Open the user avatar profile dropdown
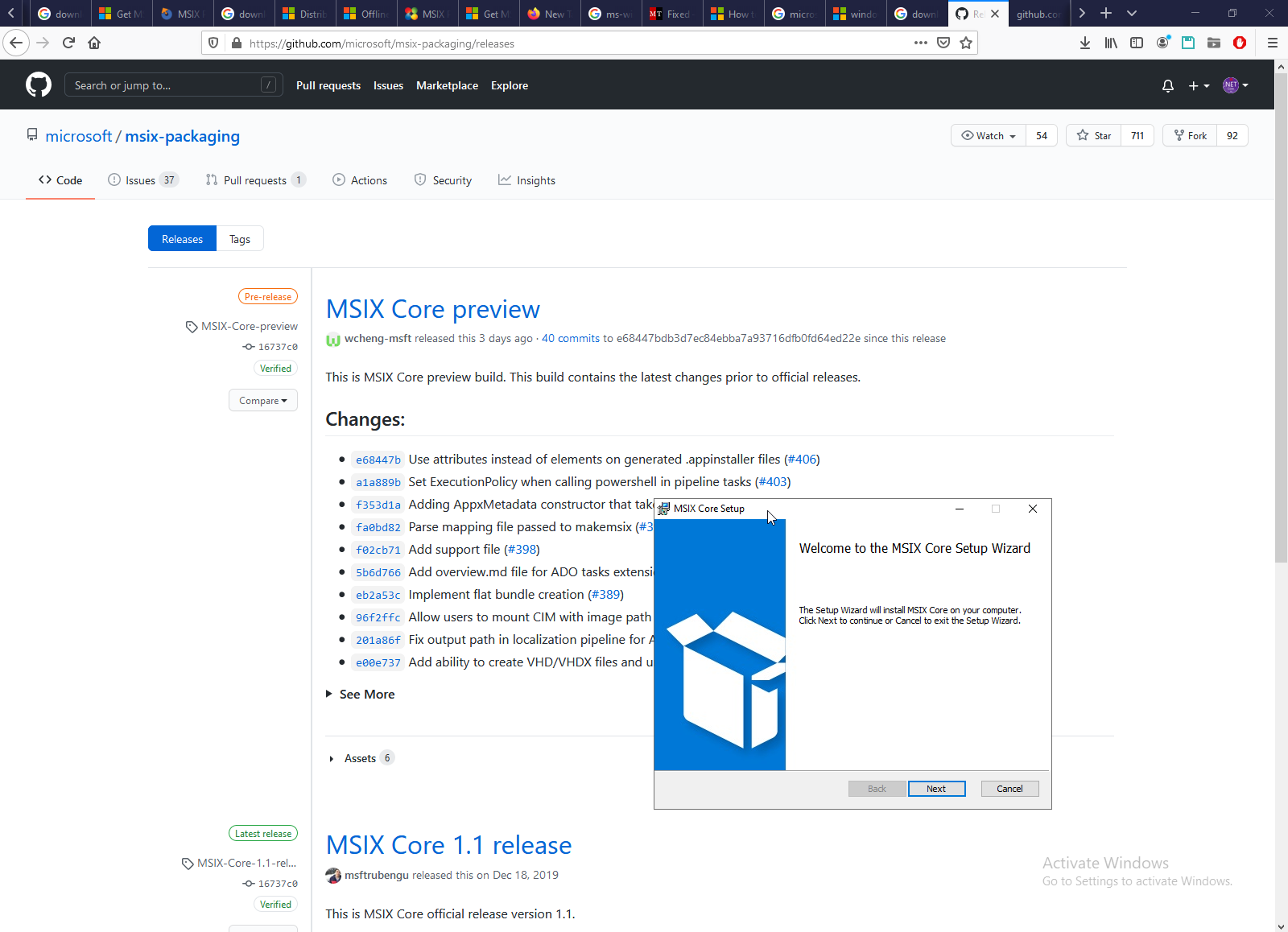Viewport: 1288px width, 932px height. click(1236, 85)
